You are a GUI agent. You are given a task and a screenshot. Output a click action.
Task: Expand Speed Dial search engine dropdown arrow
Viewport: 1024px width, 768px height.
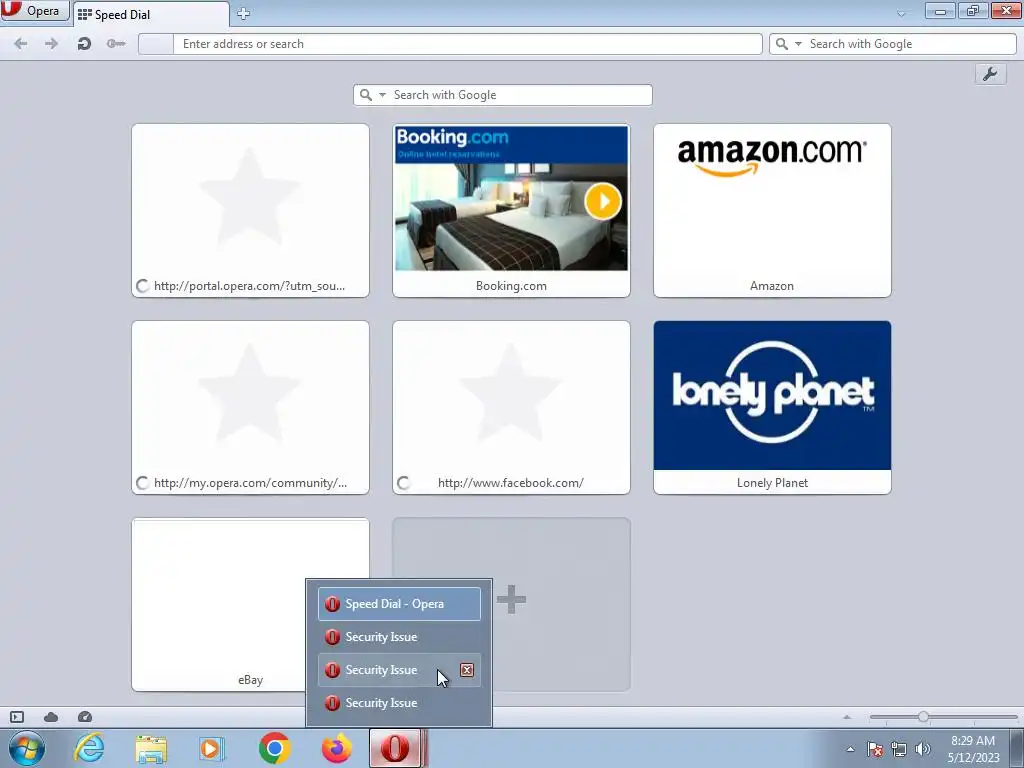383,95
